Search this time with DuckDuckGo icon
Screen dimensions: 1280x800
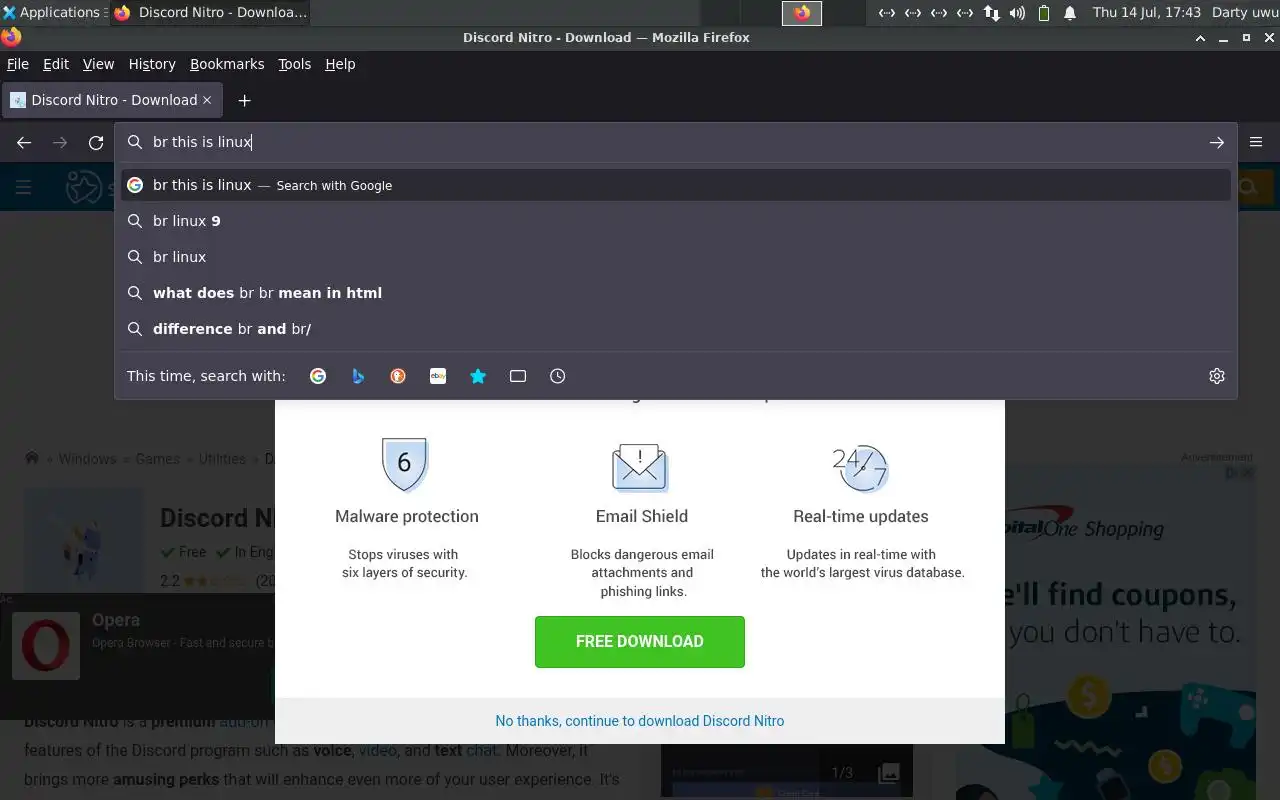(x=398, y=376)
